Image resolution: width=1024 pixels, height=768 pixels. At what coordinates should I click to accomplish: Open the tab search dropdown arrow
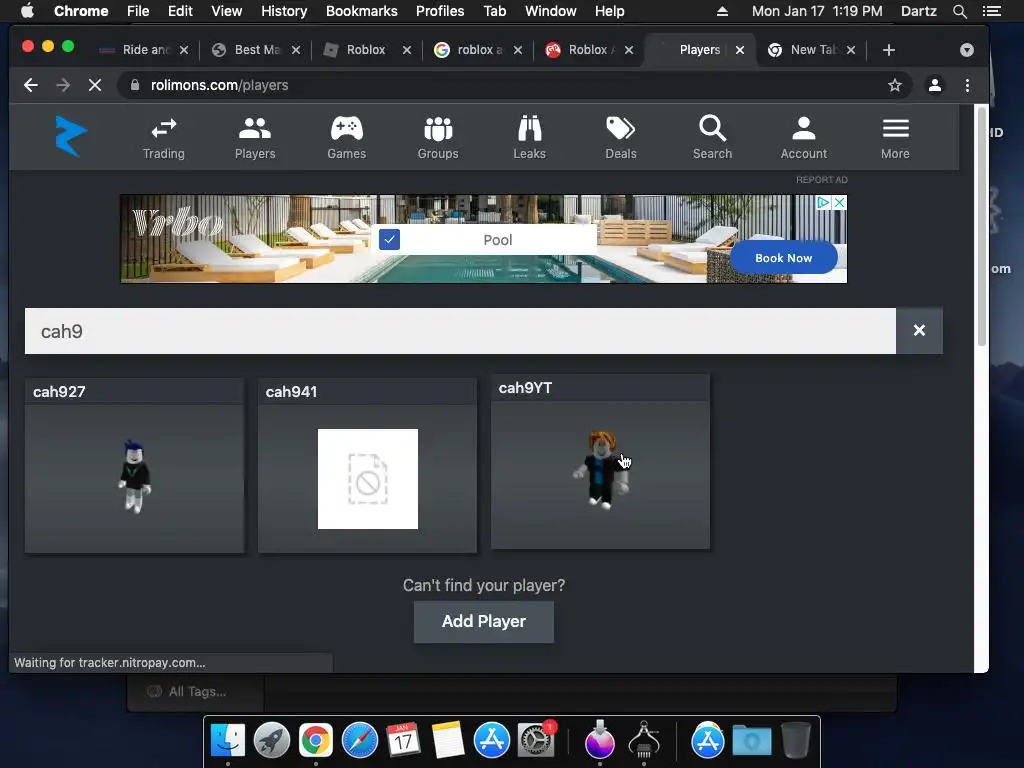967,50
